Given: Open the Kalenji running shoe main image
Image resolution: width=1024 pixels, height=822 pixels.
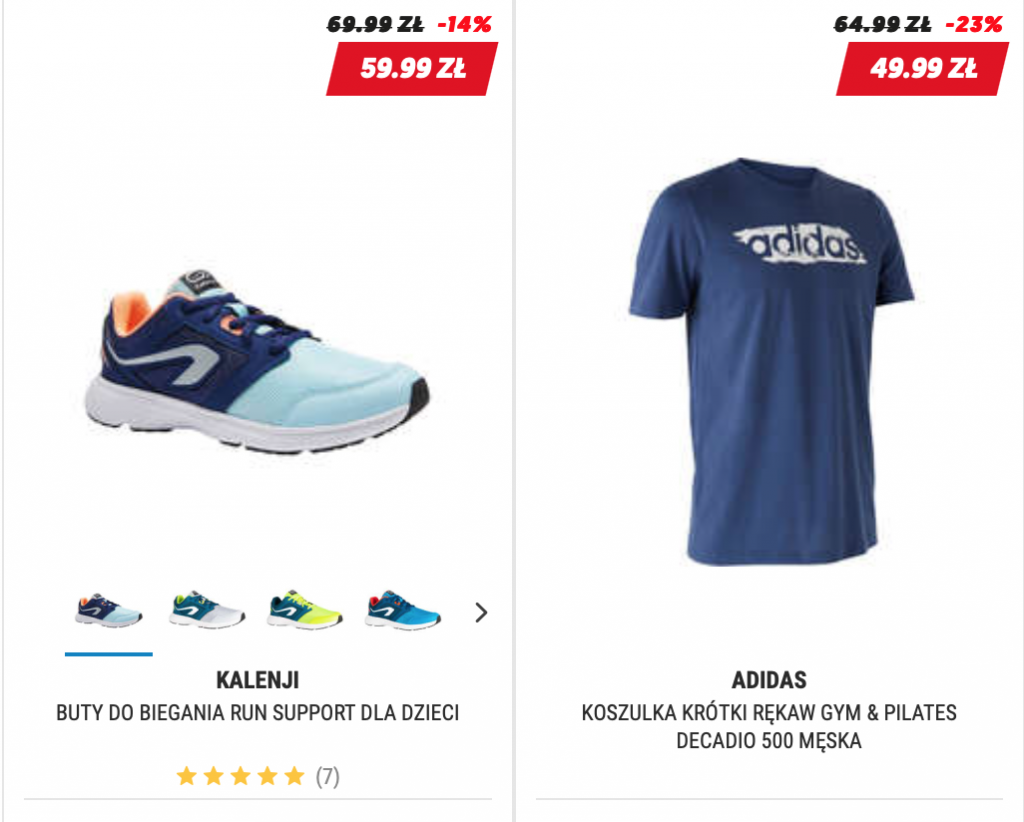Looking at the screenshot, I should point(257,360).
